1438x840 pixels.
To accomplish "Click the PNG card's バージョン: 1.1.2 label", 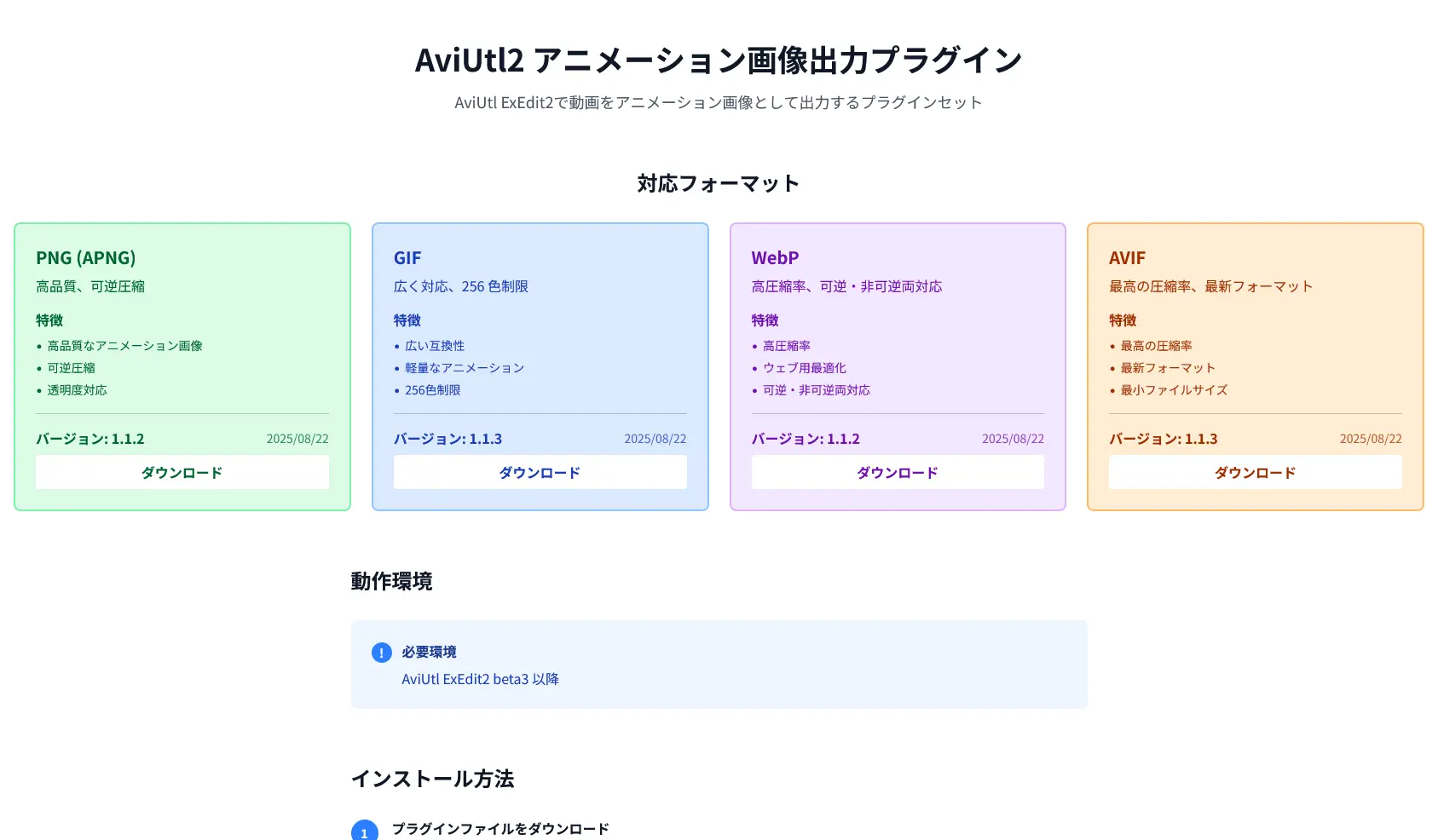I will (90, 439).
